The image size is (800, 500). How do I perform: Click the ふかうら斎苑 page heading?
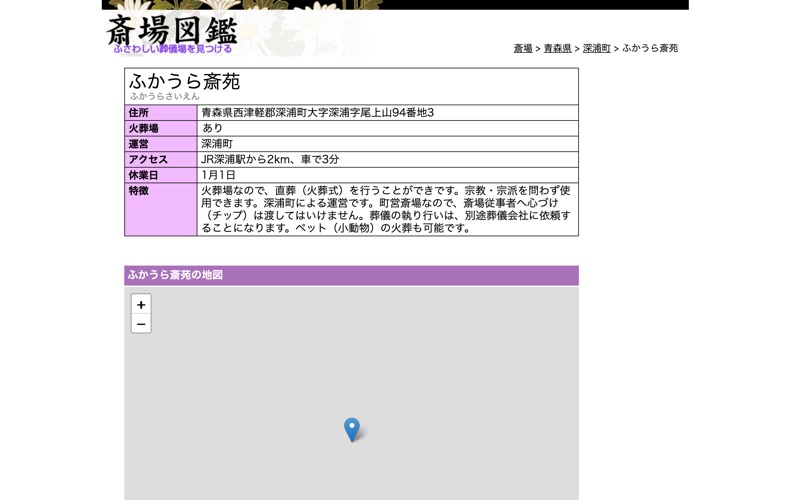coord(185,81)
